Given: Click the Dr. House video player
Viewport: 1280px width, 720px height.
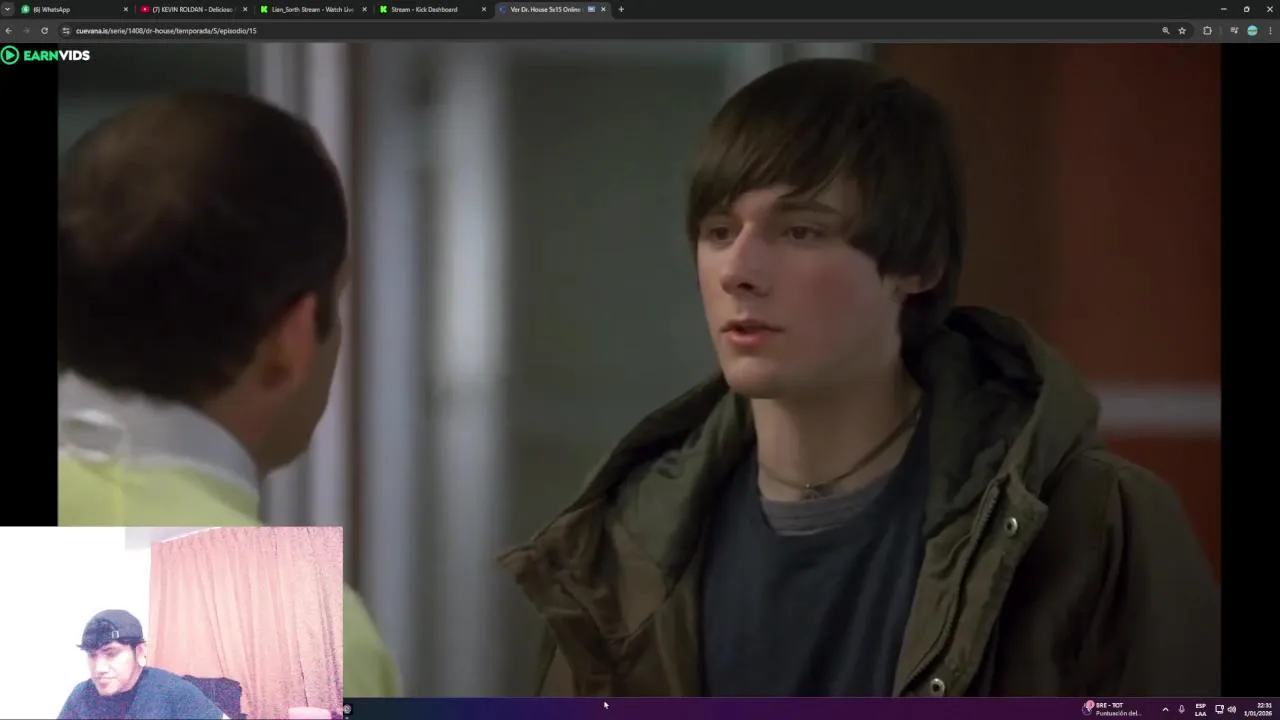Looking at the screenshot, I should [x=639, y=370].
